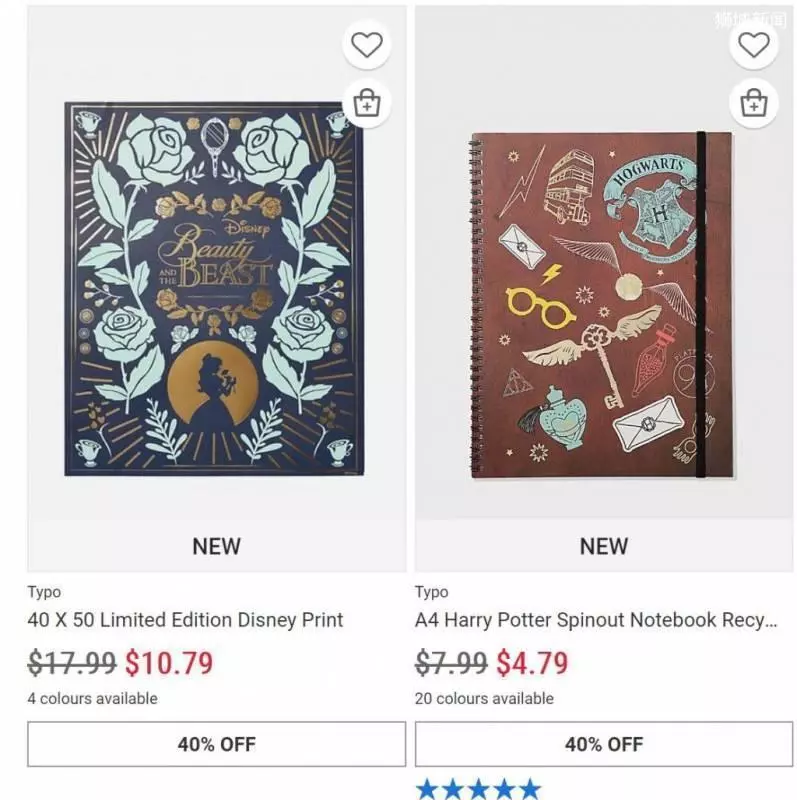
Task: Tap the crossed-out $17.99 original price
Action: pos(72,663)
